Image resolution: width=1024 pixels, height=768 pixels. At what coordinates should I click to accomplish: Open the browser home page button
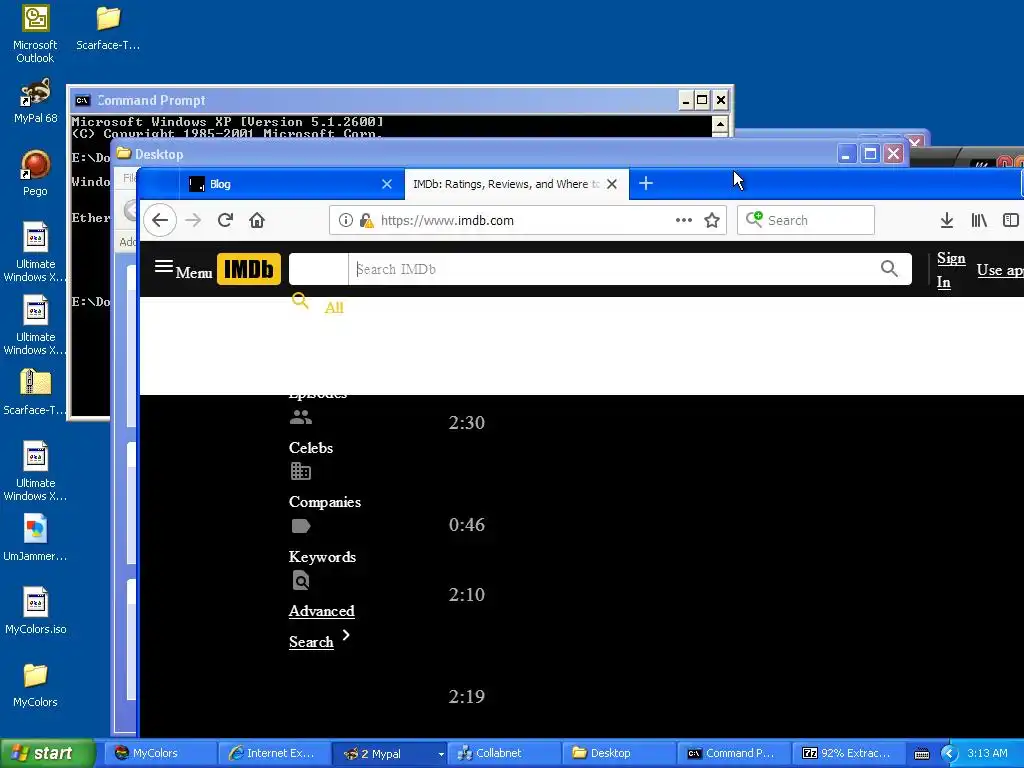[x=257, y=220]
